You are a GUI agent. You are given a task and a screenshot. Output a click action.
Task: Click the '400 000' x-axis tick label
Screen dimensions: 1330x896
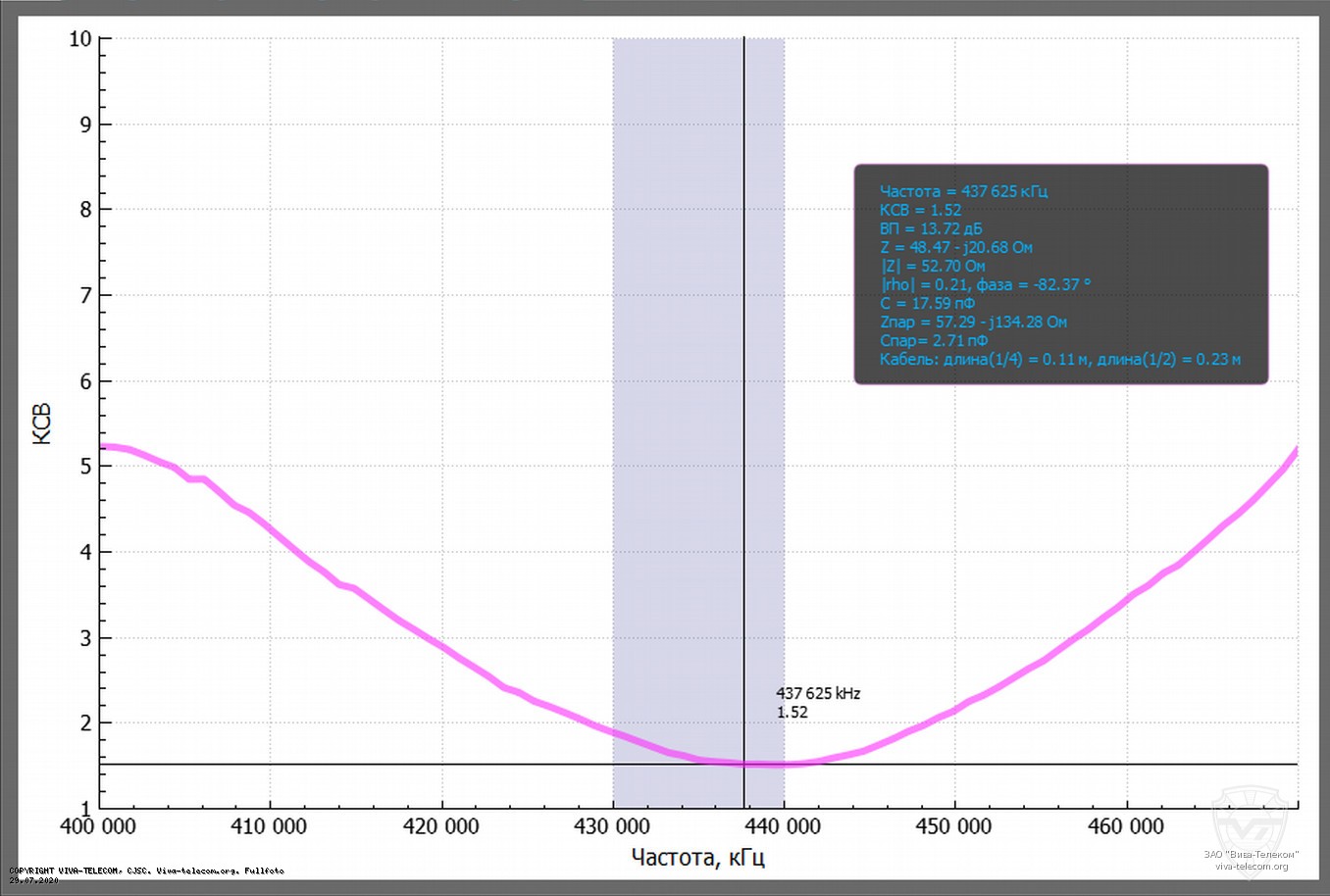pos(98,826)
